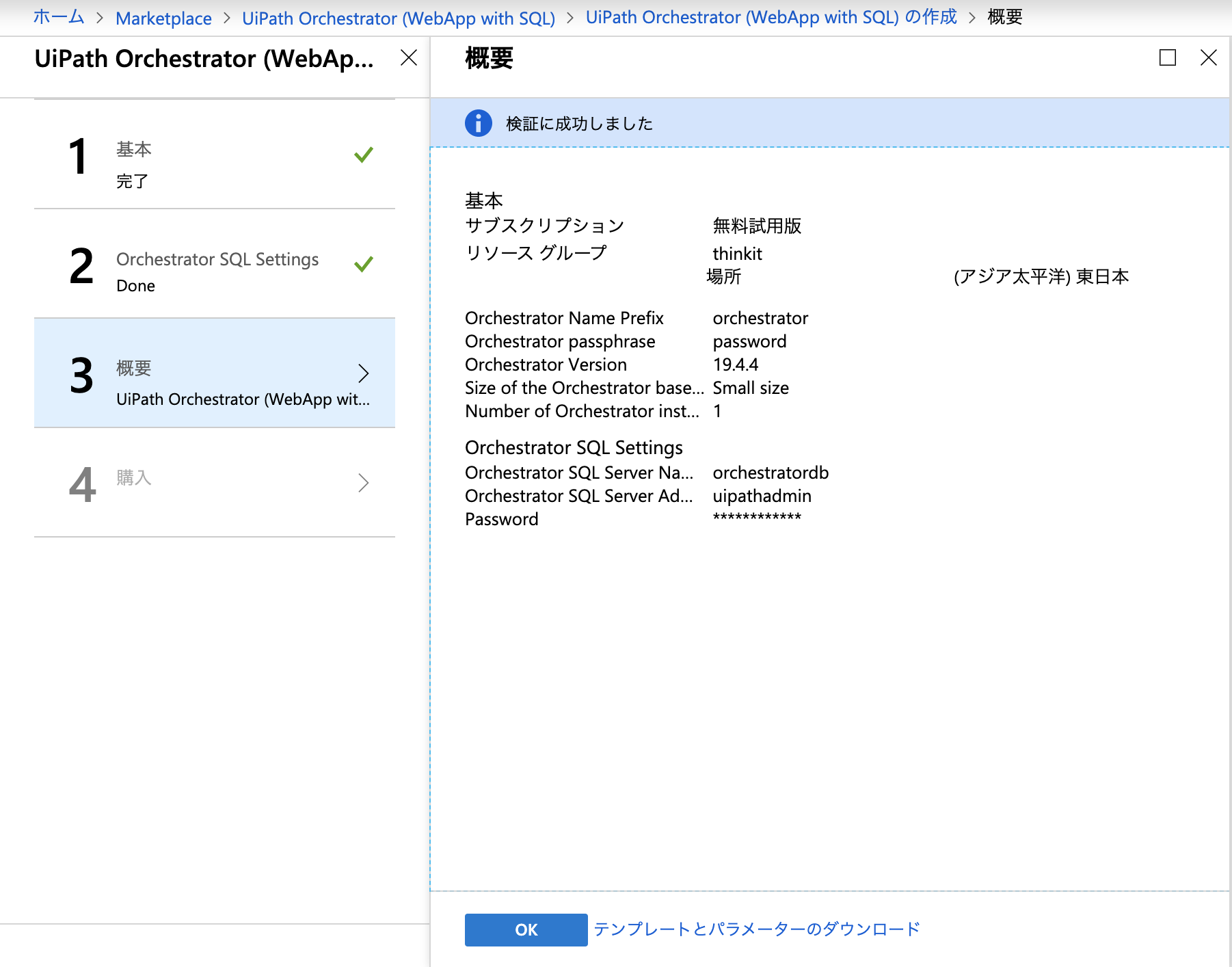This screenshot has height=967, width=1232.
Task: Select resource group value thinkit
Action: click(x=737, y=254)
